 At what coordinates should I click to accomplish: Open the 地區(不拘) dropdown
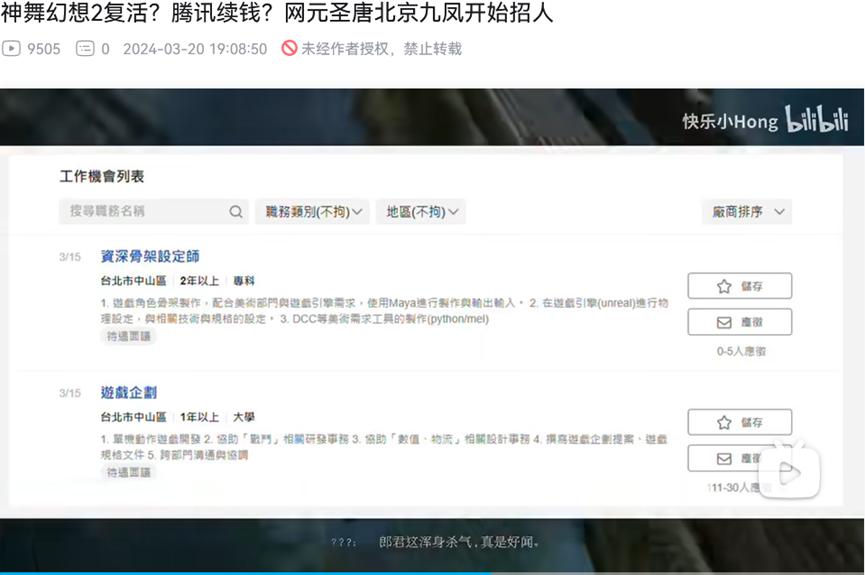tap(421, 211)
